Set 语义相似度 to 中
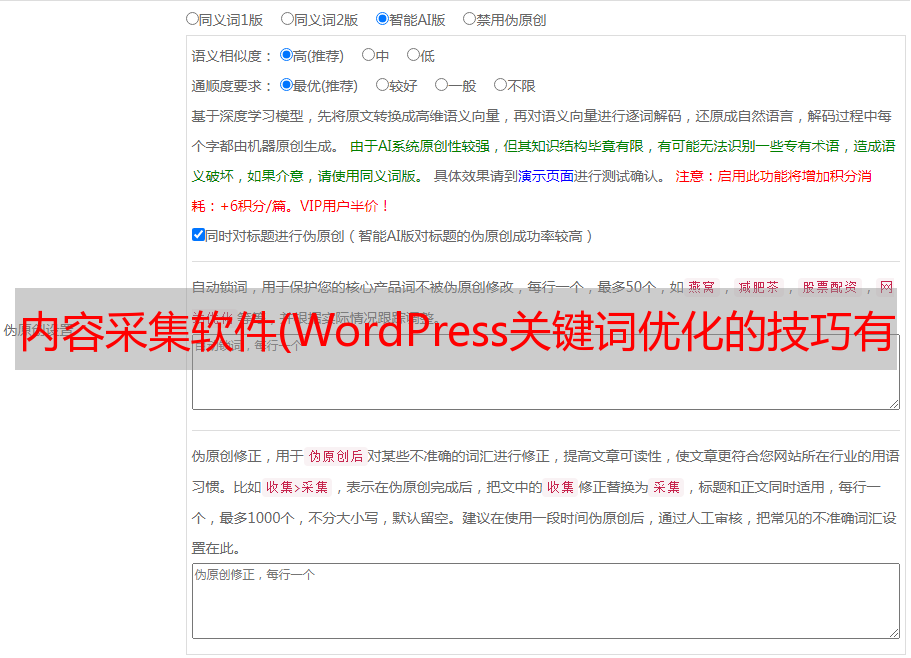Screen dimensions: 911x658 pos(368,55)
